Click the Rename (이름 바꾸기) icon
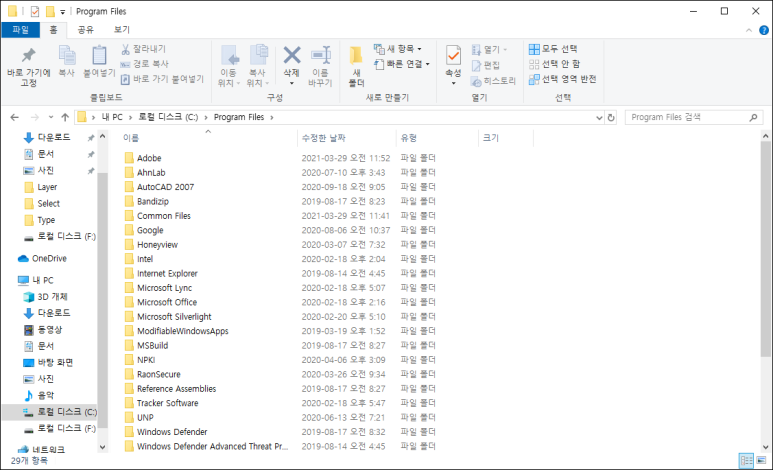Viewport: 773px width, 470px height. coord(320,55)
